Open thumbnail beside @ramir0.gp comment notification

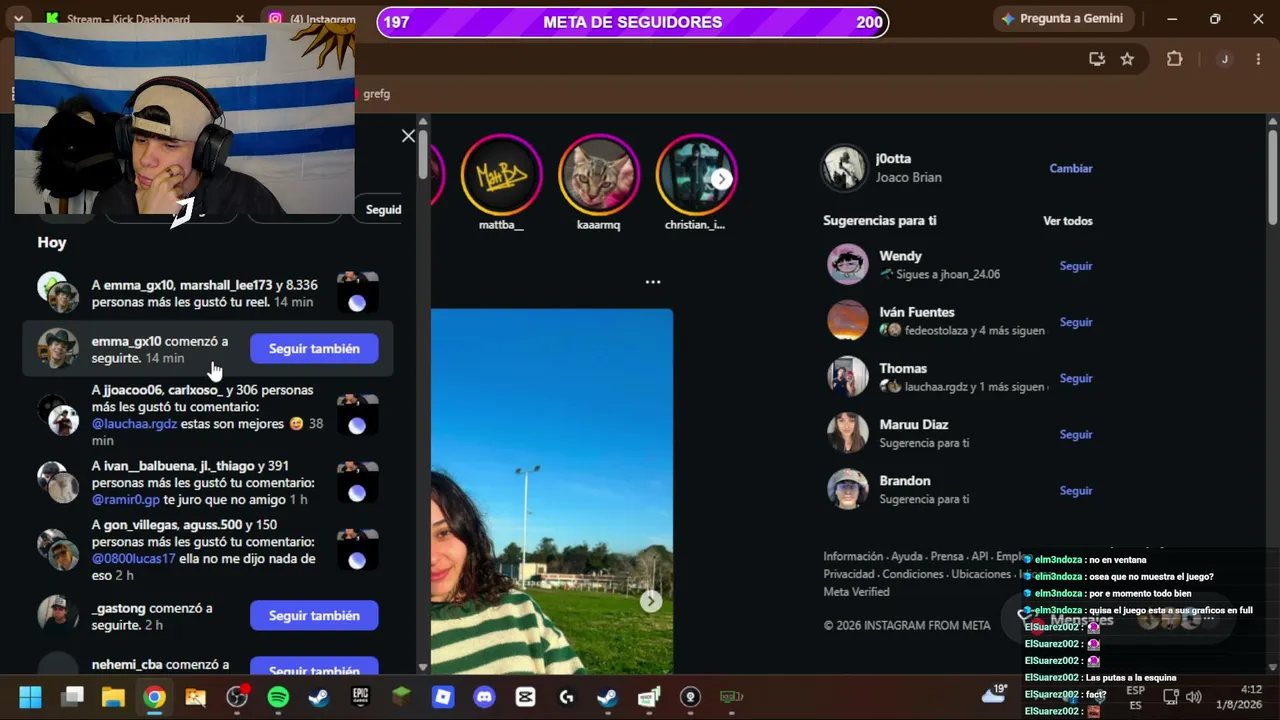[357, 483]
